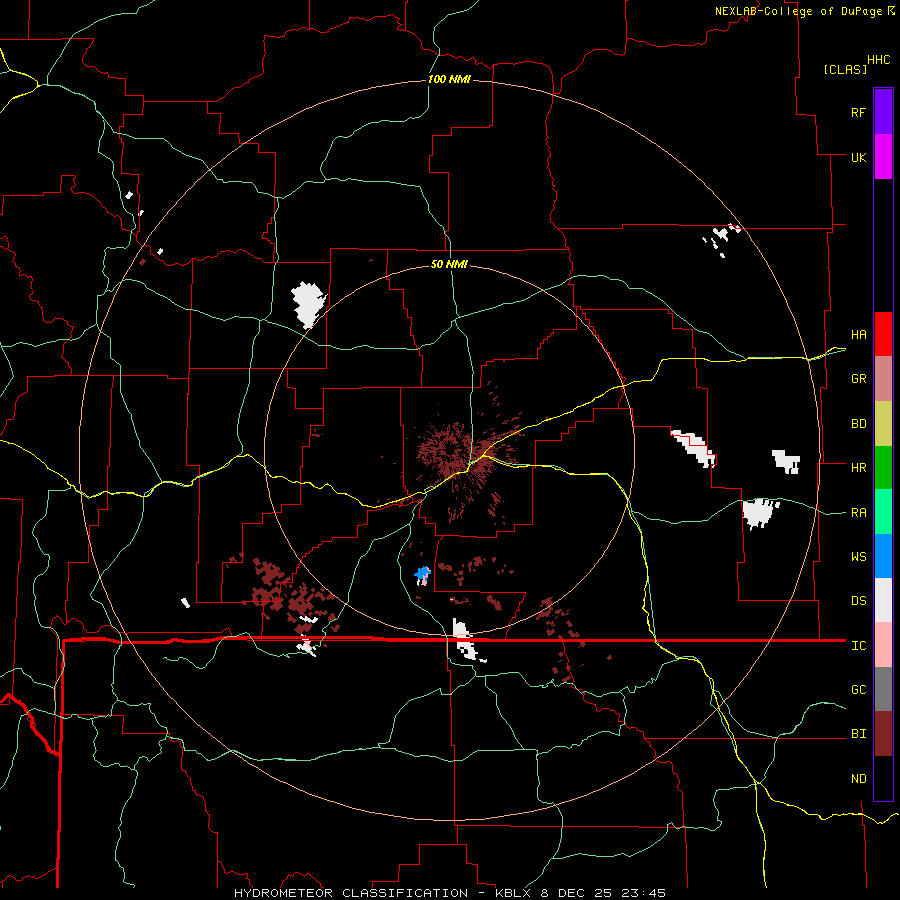The width and height of the screenshot is (900, 900).
Task: Click the IC pink legend swatch
Action: pos(883,645)
